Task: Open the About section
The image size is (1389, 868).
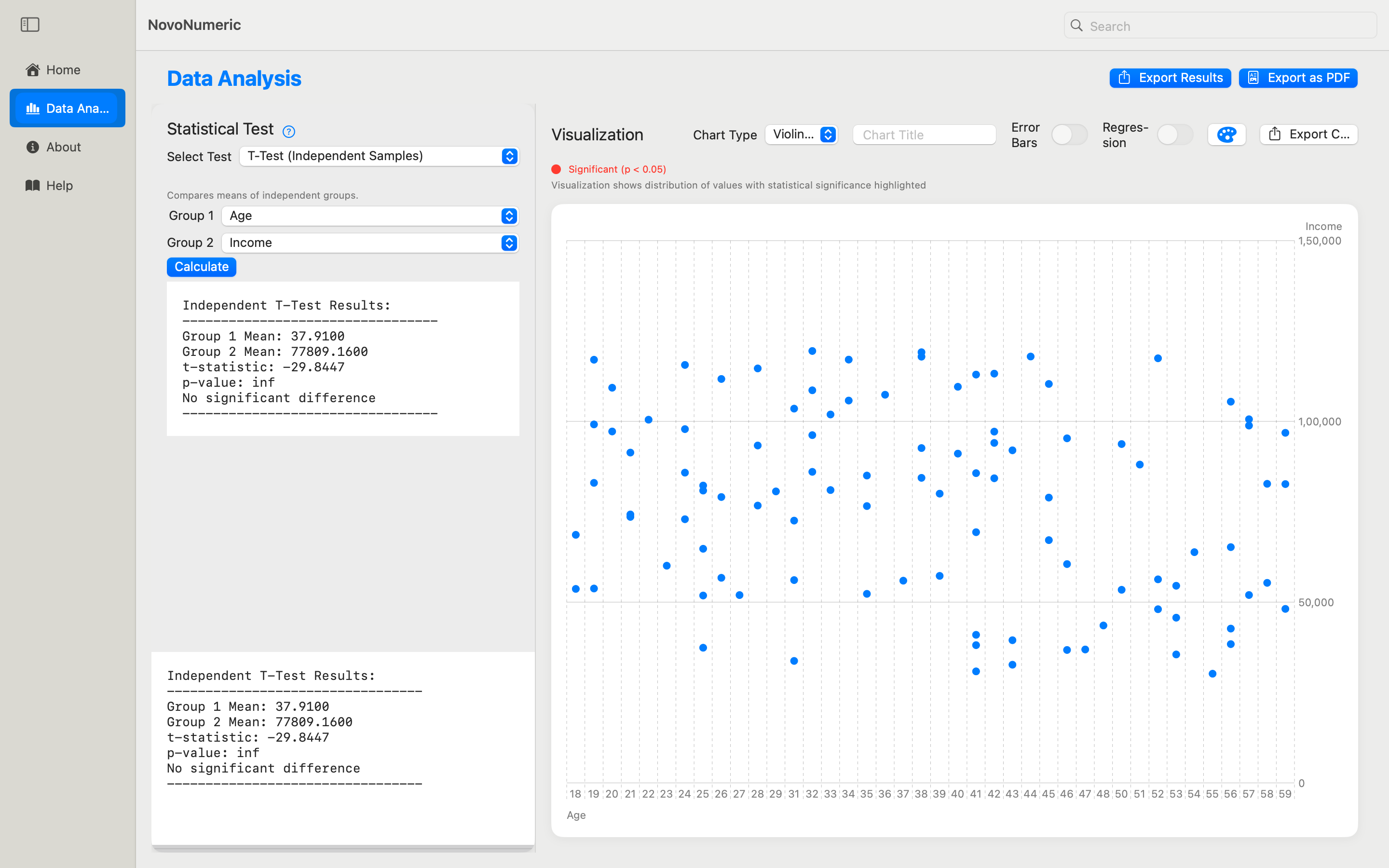Action: [x=67, y=147]
